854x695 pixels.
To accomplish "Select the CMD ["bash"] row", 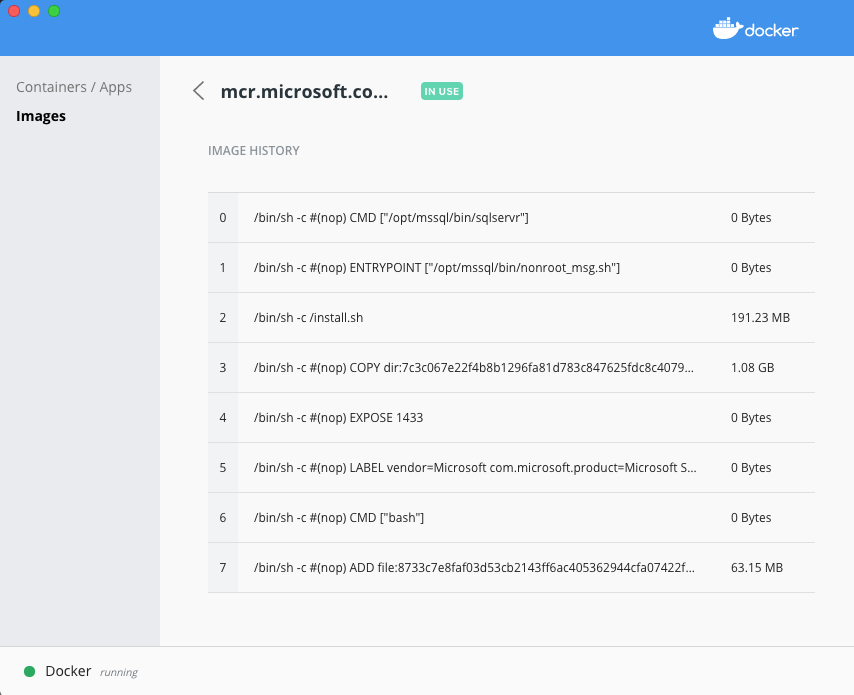I will point(511,518).
